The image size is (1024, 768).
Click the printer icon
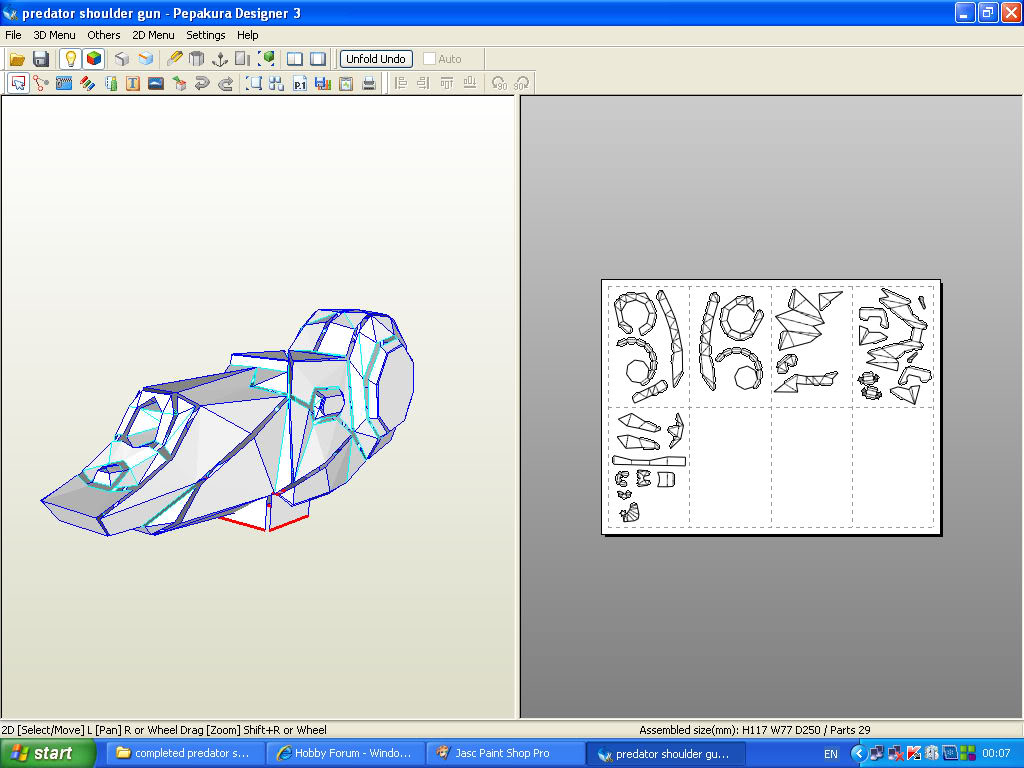click(369, 84)
